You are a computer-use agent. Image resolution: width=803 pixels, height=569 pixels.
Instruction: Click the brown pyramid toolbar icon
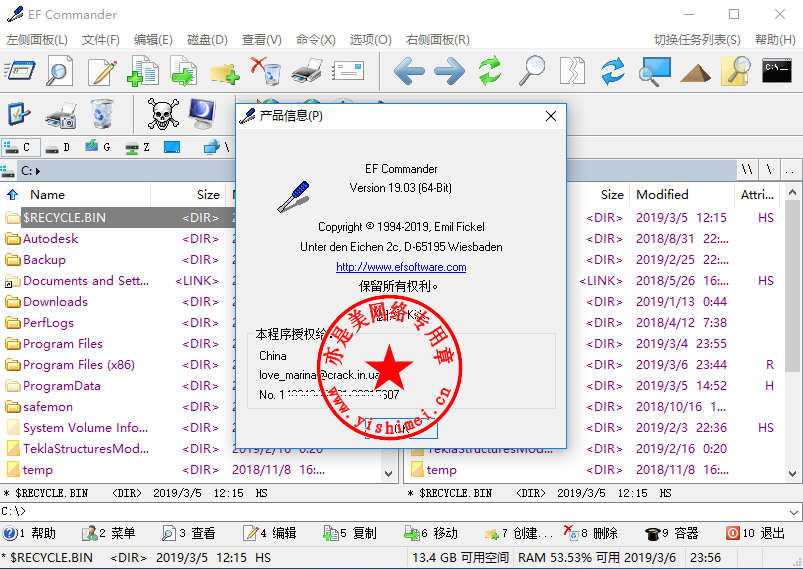pos(695,73)
